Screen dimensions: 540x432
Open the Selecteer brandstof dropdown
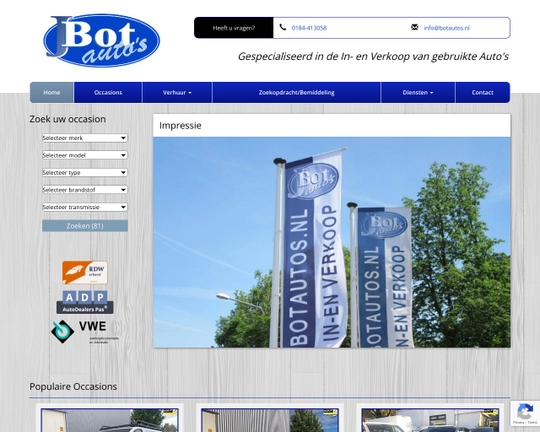click(85, 189)
